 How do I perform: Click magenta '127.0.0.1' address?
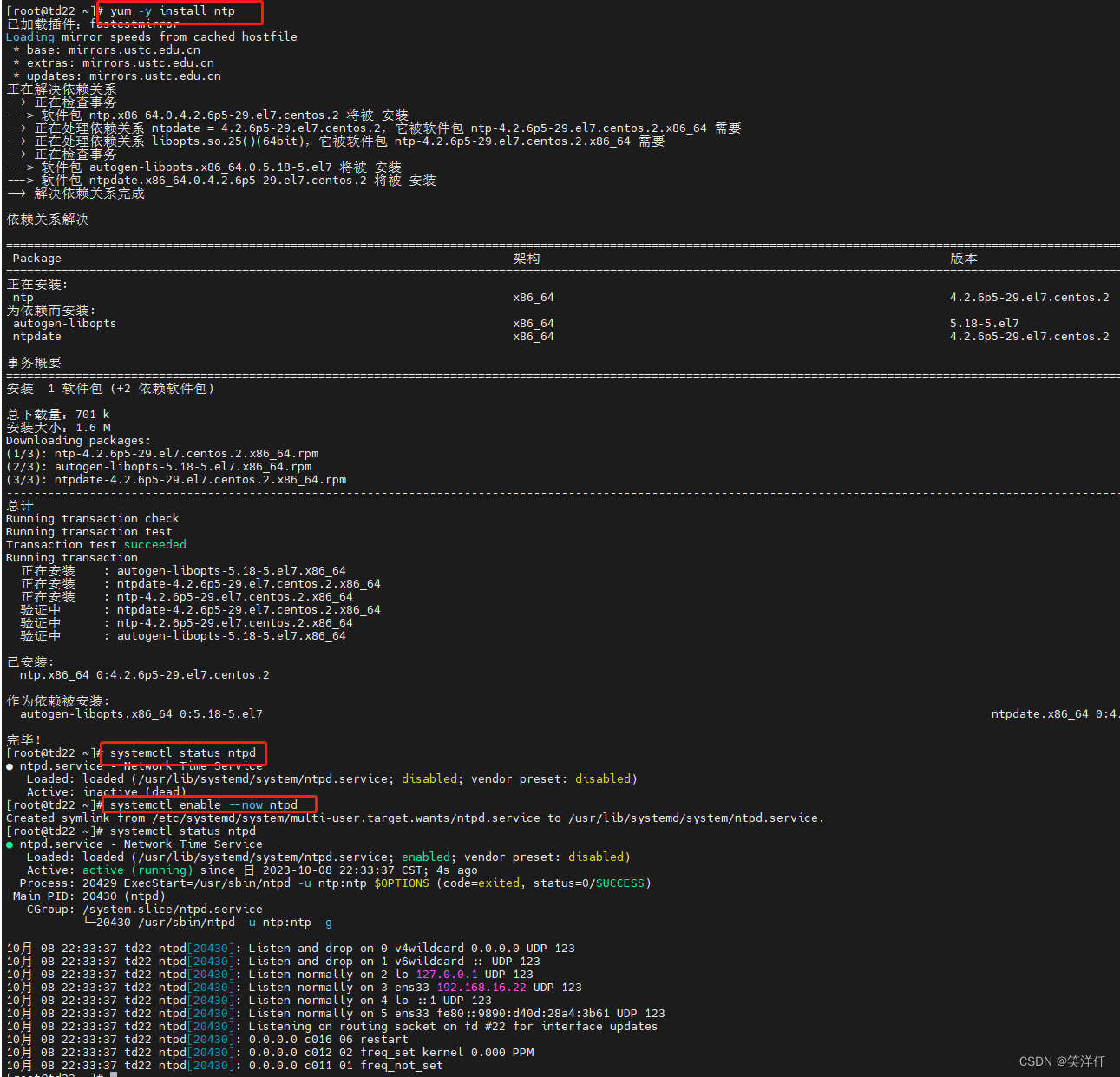pos(447,975)
